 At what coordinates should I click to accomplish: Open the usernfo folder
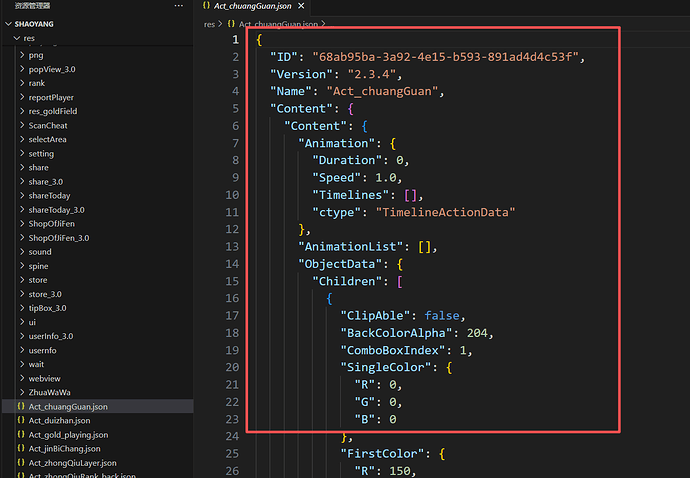42,350
